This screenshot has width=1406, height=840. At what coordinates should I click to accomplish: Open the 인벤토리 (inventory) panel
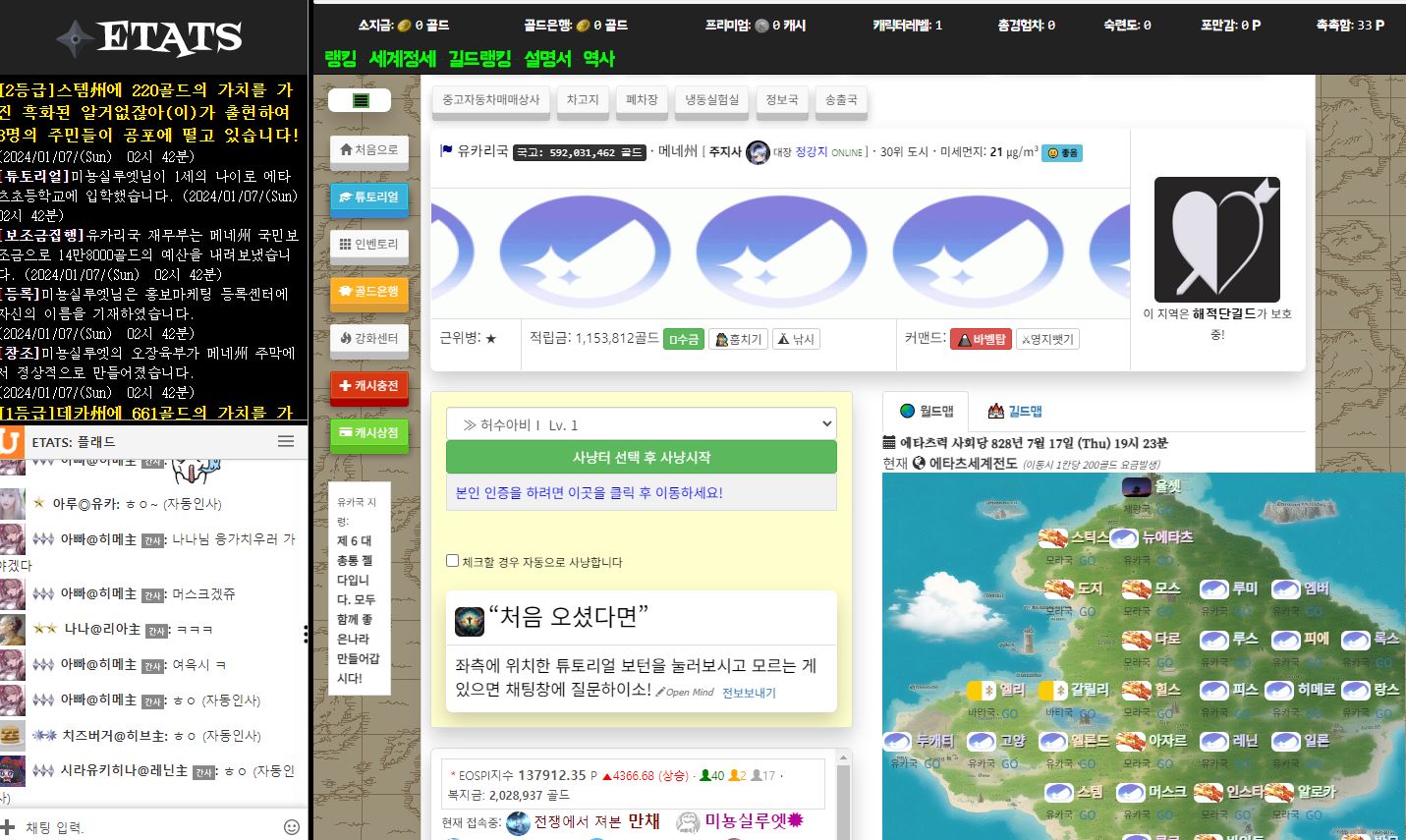(x=368, y=243)
